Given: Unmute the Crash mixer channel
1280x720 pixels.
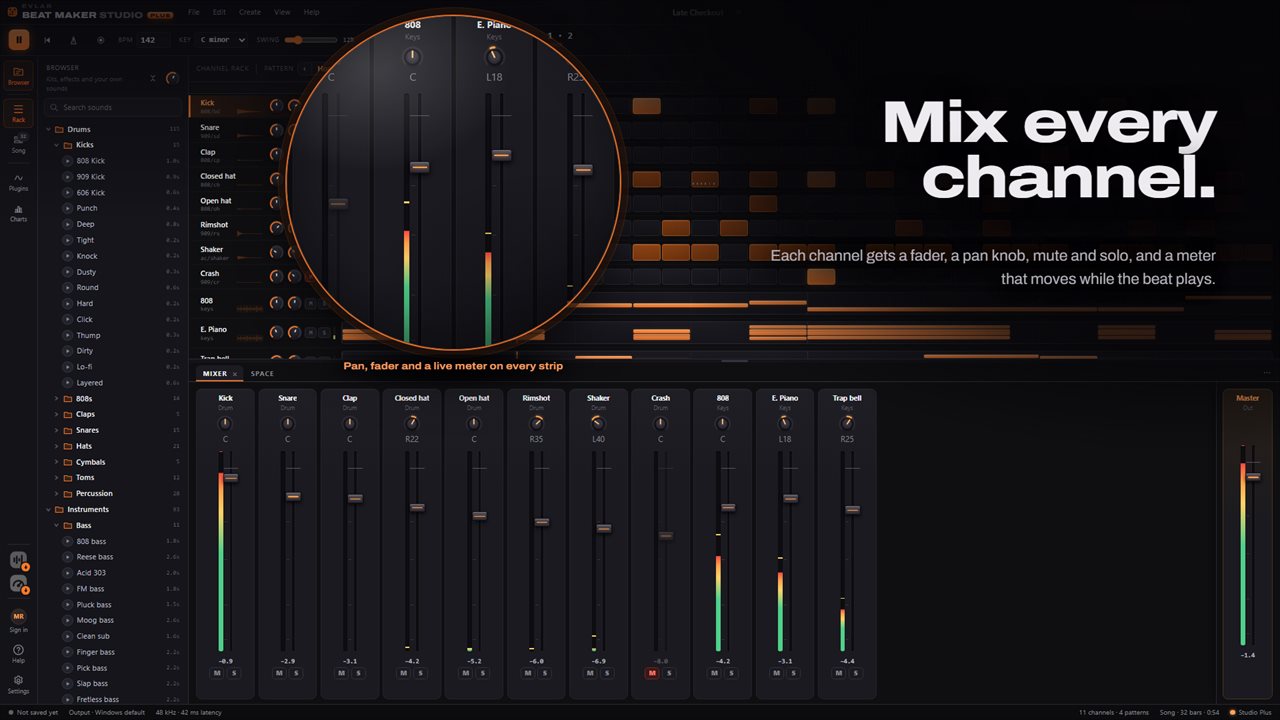Looking at the screenshot, I should tap(652, 673).
